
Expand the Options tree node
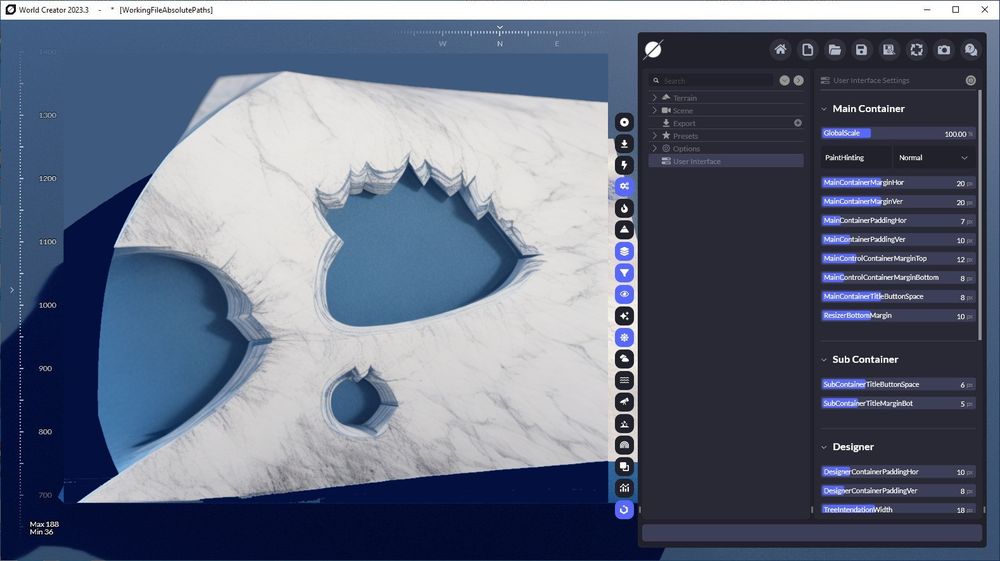654,149
